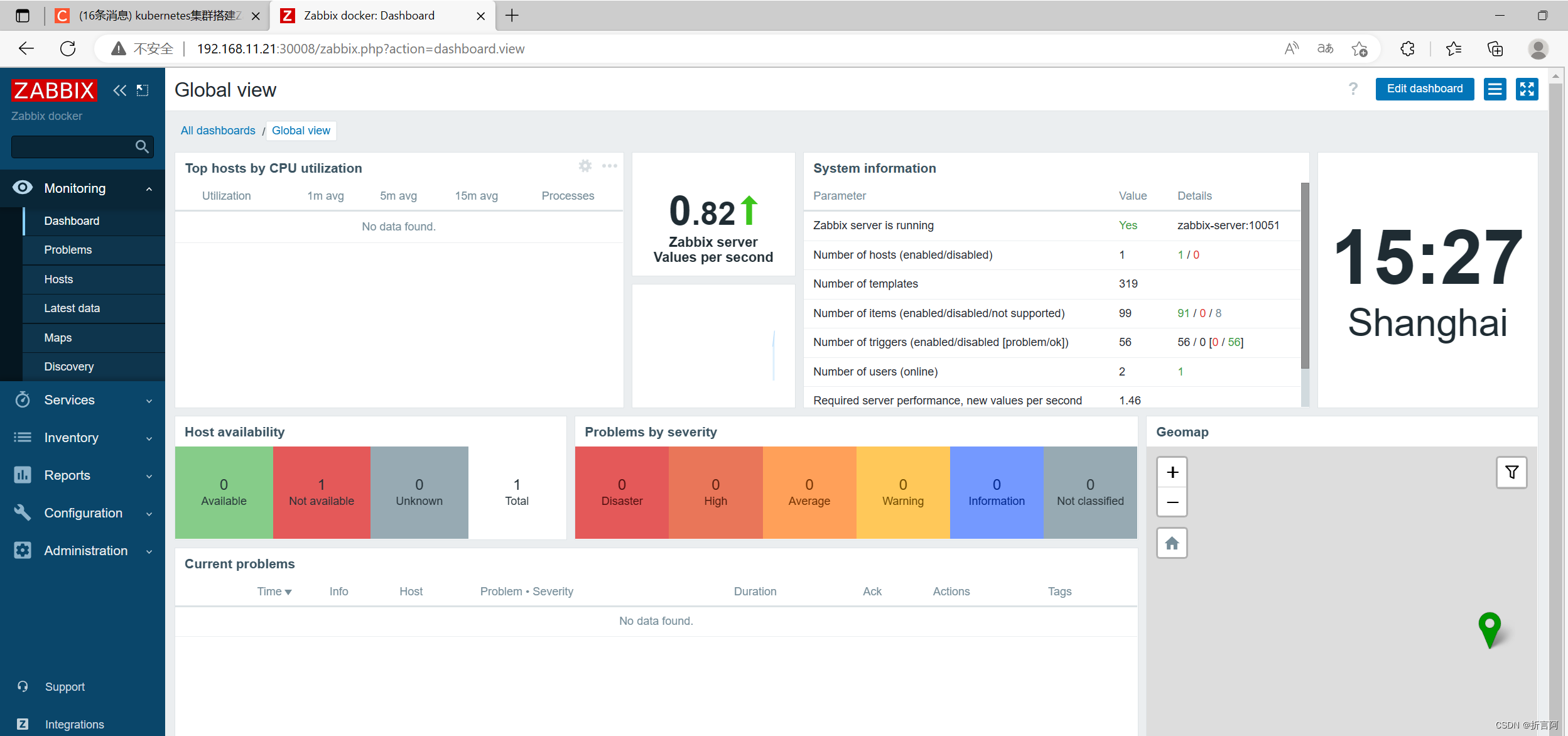
Task: Open Latest data under Monitoring
Action: point(94,308)
